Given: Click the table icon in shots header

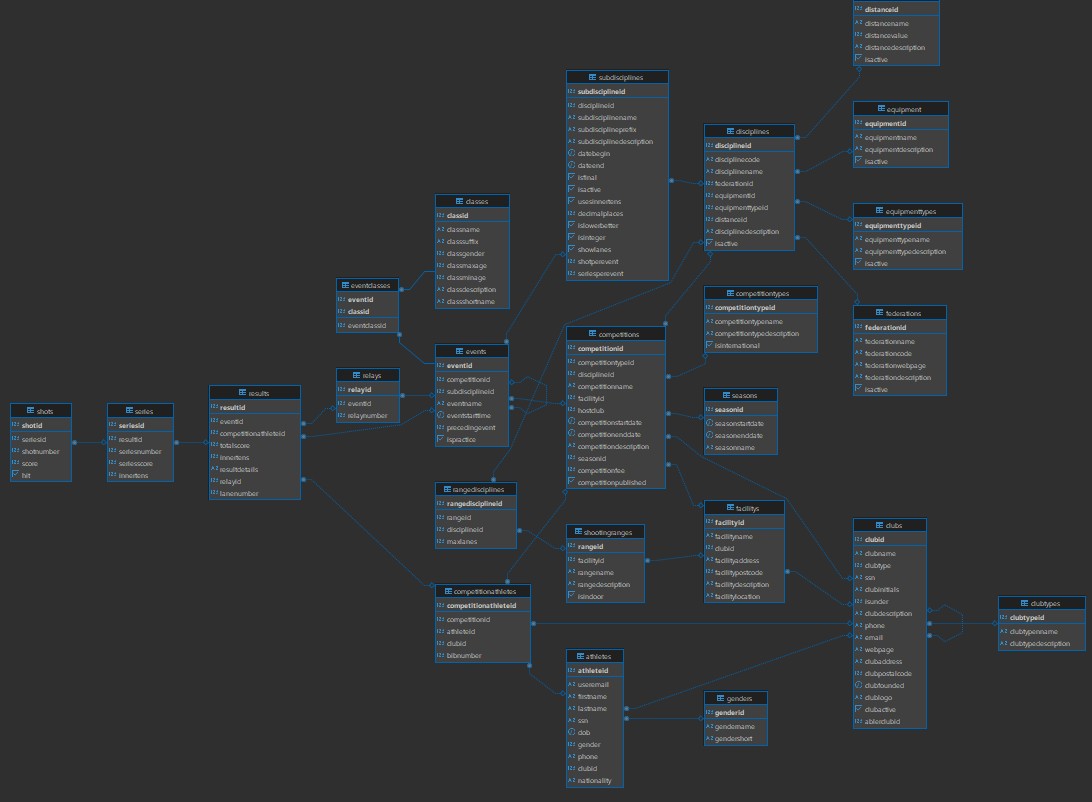Looking at the screenshot, I should 30,411.
